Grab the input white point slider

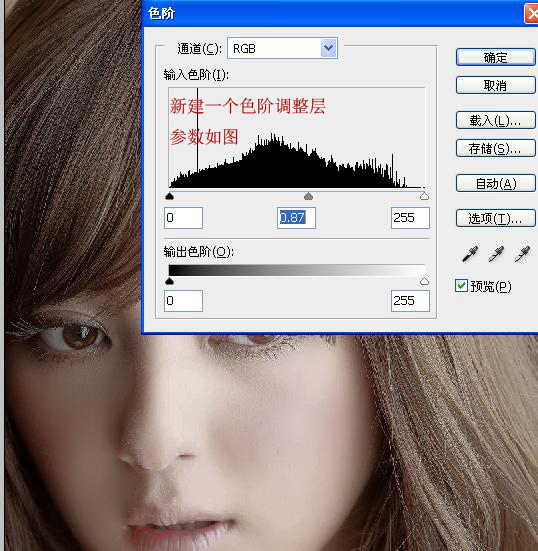point(424,196)
